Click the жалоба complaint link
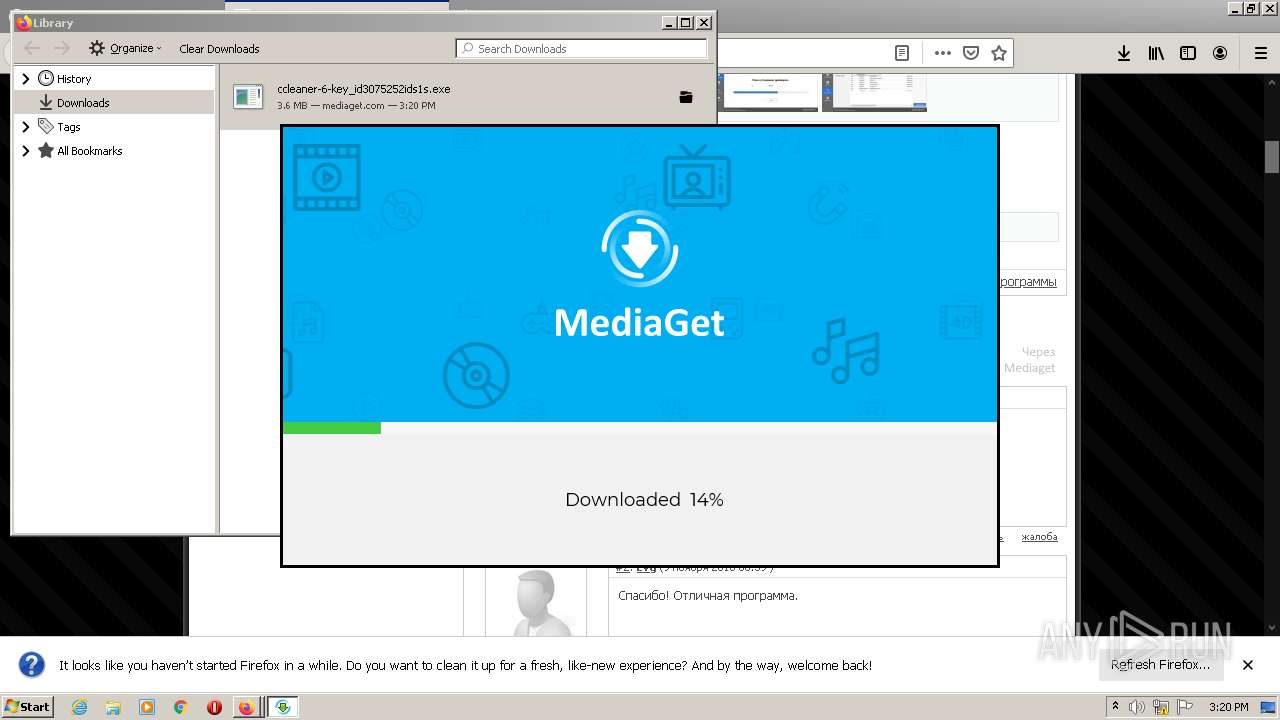 [1039, 537]
